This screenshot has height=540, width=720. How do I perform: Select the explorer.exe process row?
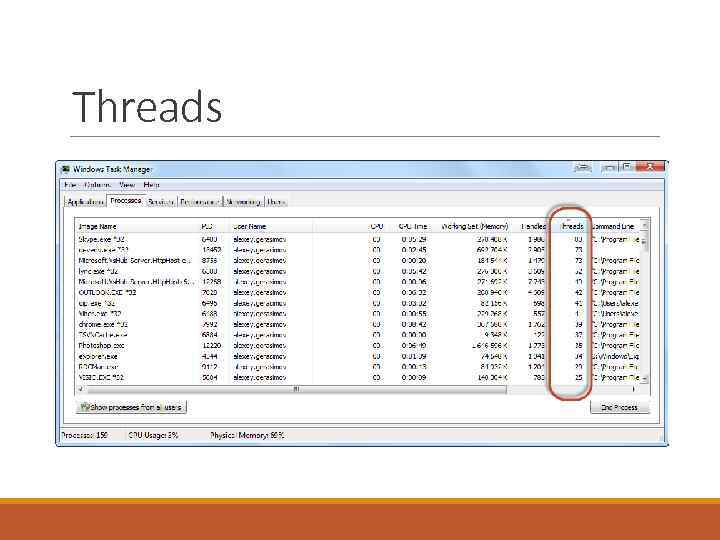coord(358,356)
